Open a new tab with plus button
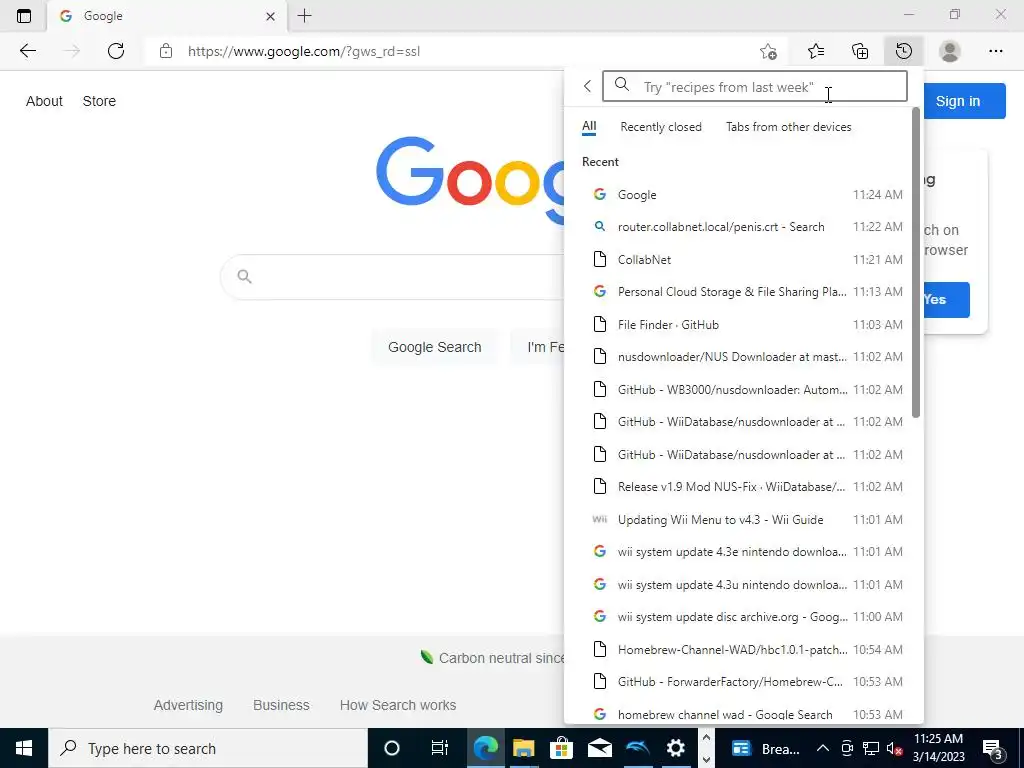This screenshot has width=1024, height=768. pyautogui.click(x=304, y=16)
